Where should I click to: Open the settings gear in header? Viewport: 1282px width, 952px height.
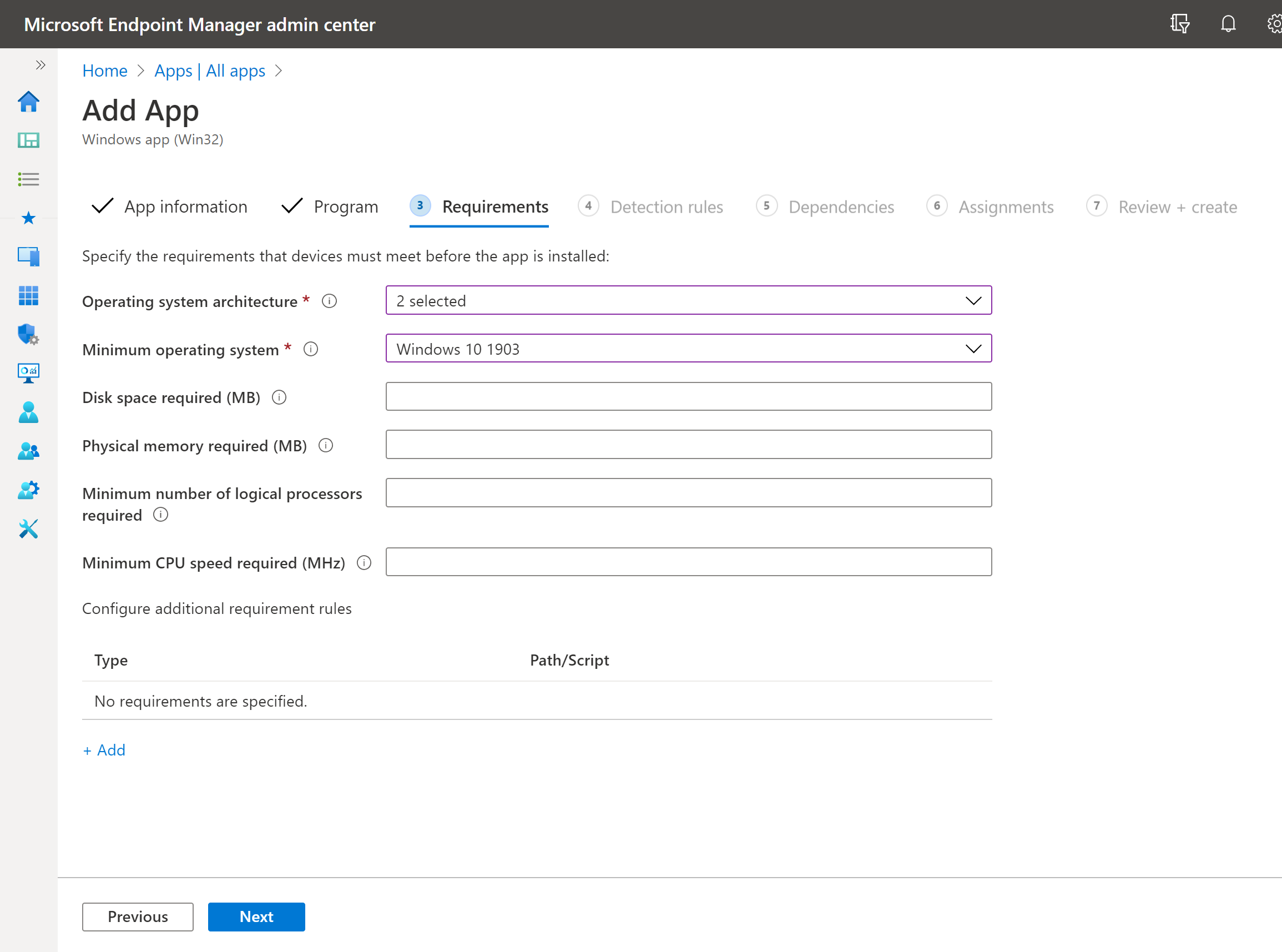1274,24
